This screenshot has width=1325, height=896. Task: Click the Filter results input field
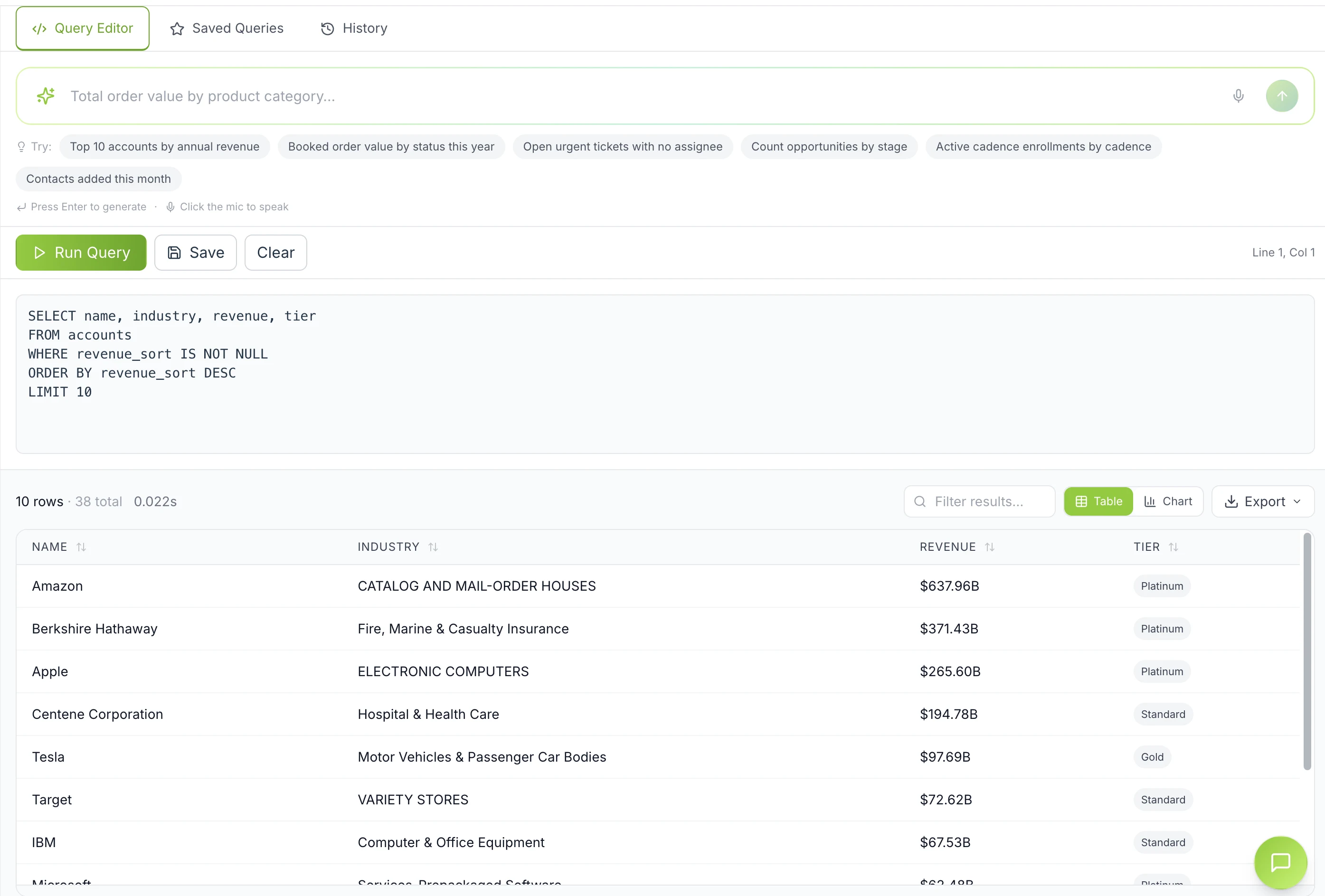979,501
